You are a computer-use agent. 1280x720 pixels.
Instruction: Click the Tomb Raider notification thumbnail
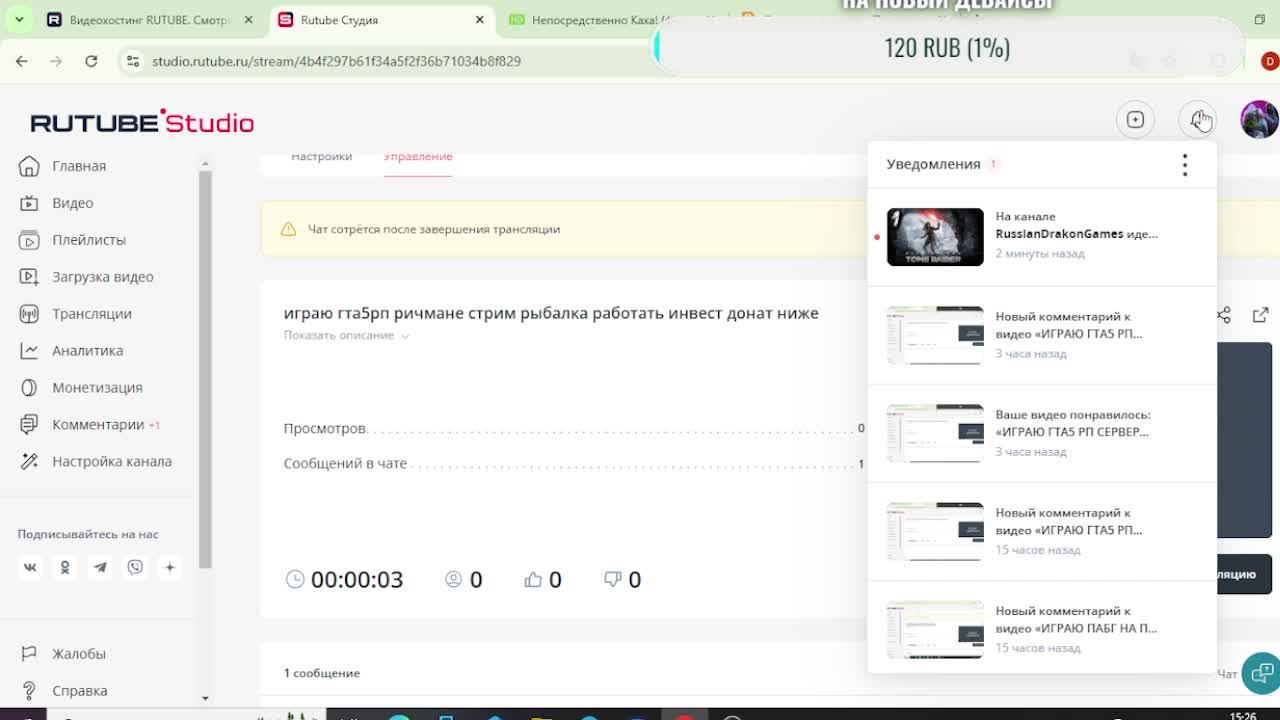(935, 237)
